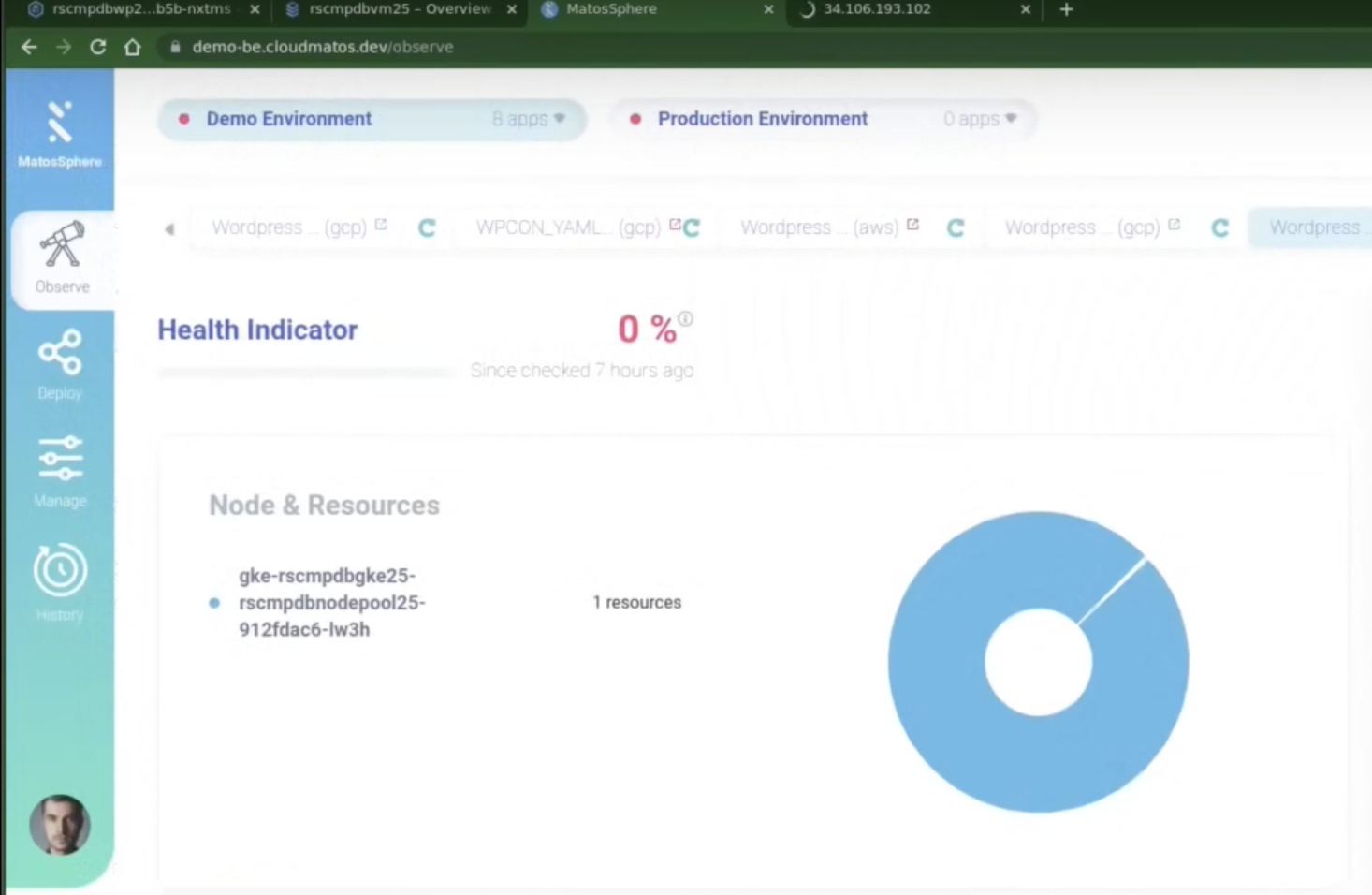Image resolution: width=1372 pixels, height=895 pixels.
Task: Close the MatosSphere browser tab
Action: pos(768,9)
